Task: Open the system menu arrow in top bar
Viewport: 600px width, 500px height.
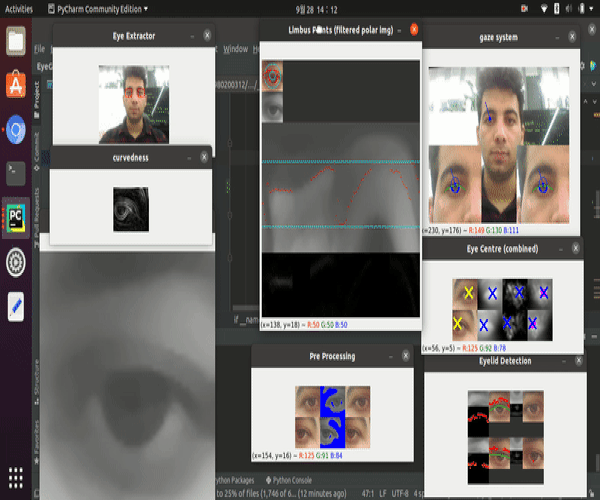Action: click(591, 9)
